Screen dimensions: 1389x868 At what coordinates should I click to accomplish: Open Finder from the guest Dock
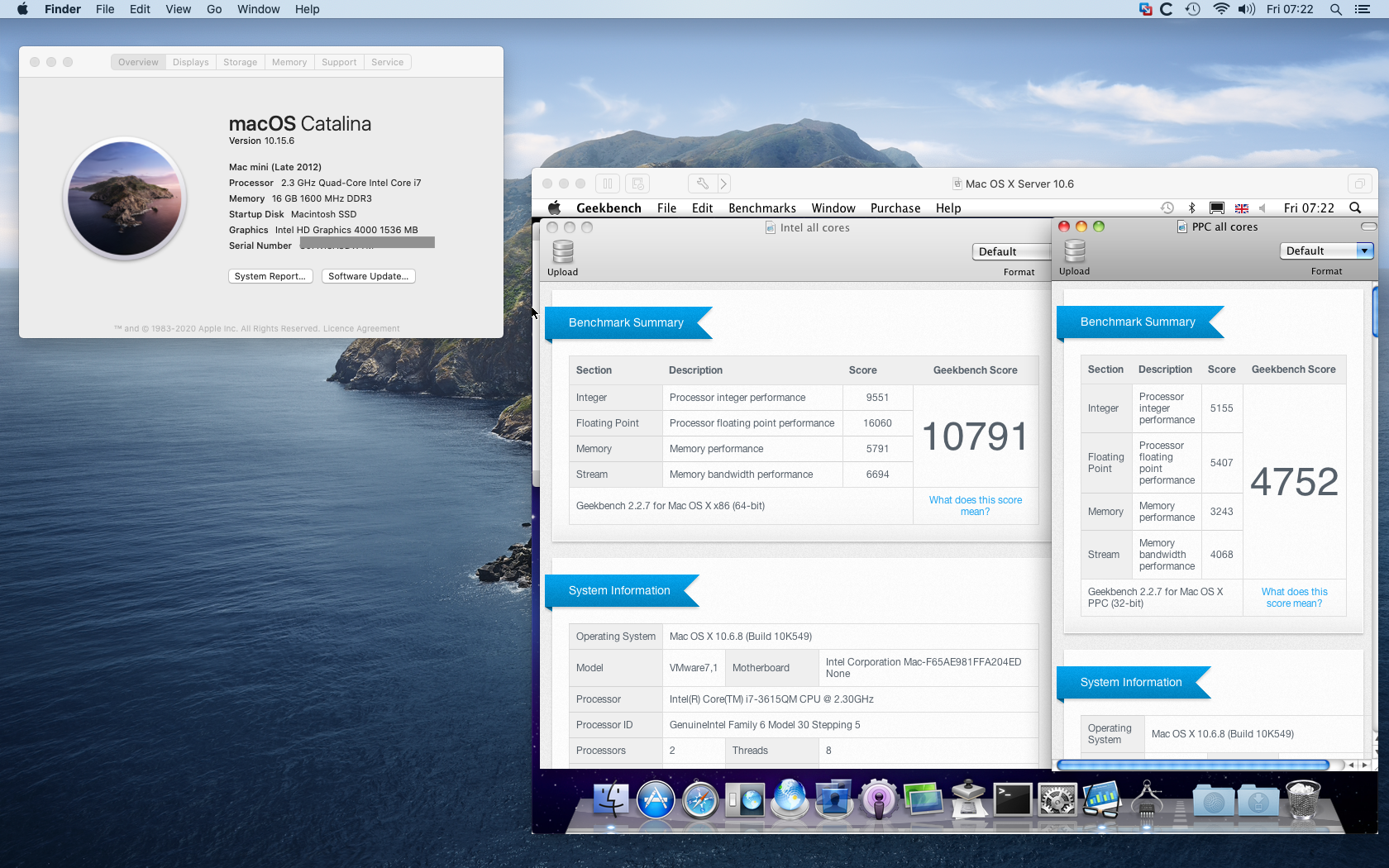coord(611,799)
